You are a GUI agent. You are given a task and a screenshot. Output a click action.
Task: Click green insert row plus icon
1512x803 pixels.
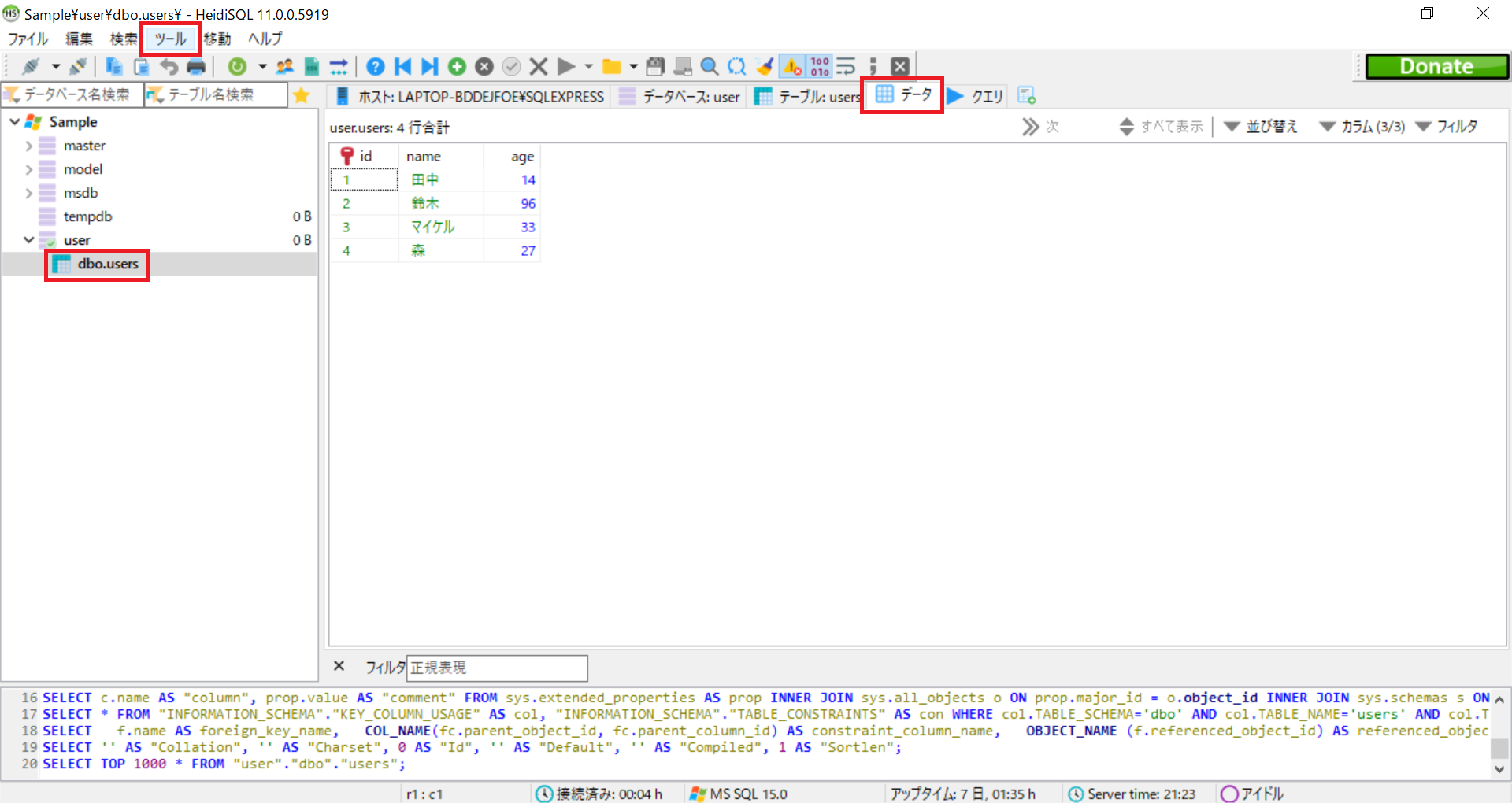point(457,67)
